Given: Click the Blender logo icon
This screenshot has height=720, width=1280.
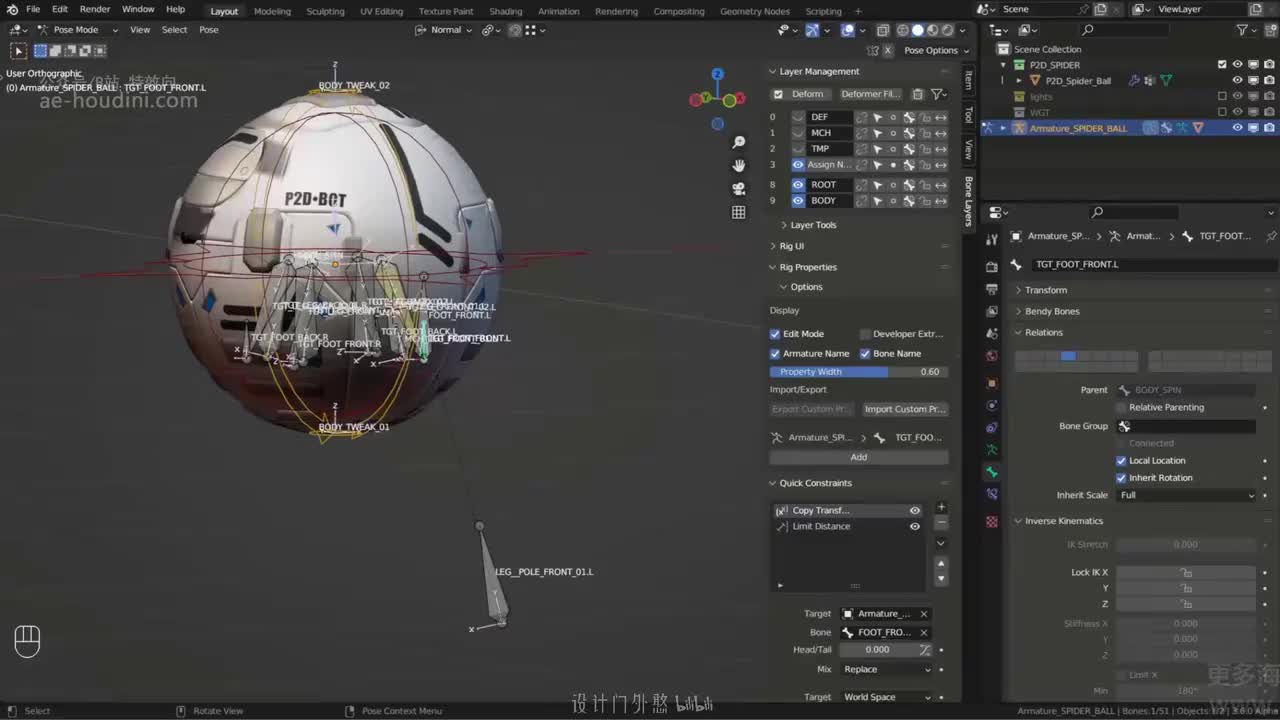Looking at the screenshot, I should 12,9.
